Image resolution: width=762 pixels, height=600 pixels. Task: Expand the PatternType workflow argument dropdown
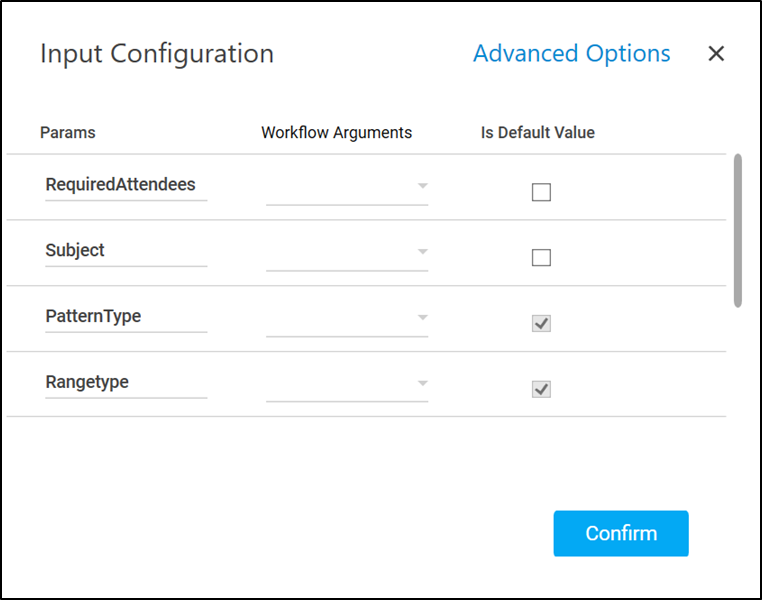click(x=347, y=318)
